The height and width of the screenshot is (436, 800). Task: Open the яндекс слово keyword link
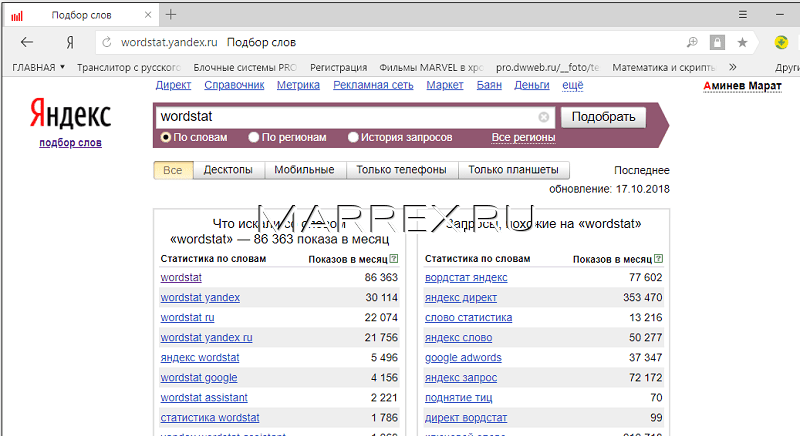pos(458,338)
